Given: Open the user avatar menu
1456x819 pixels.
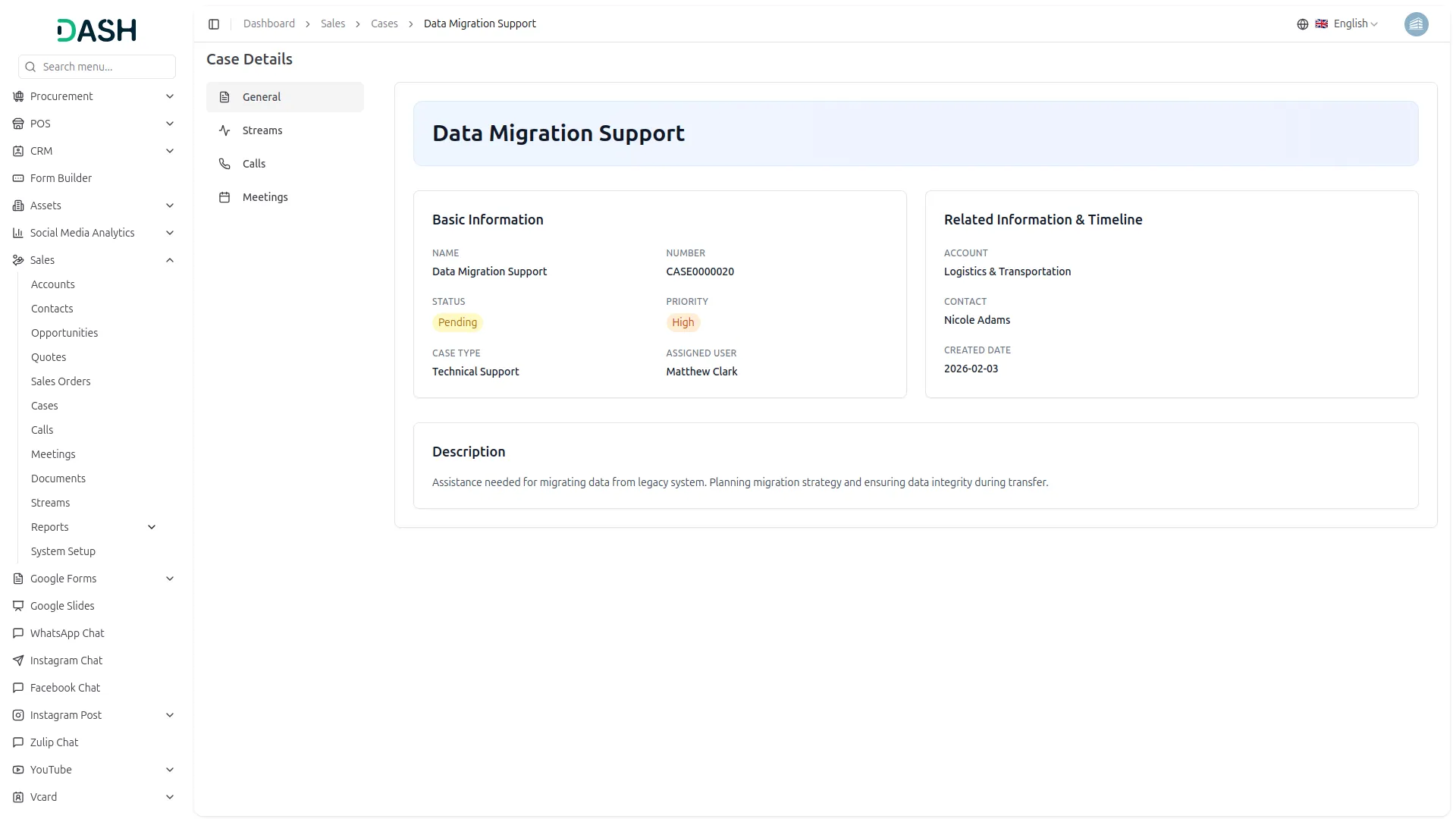Looking at the screenshot, I should click(1416, 24).
